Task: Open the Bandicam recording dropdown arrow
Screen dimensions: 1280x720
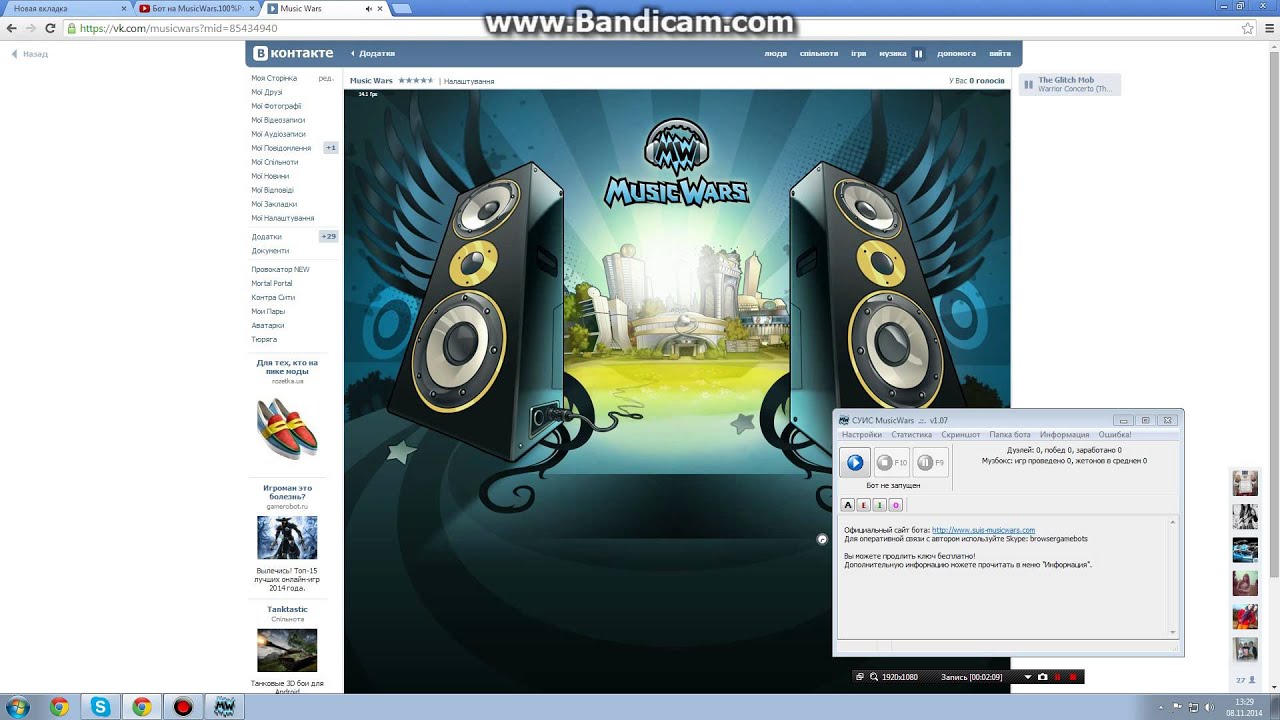Action: [x=1027, y=677]
